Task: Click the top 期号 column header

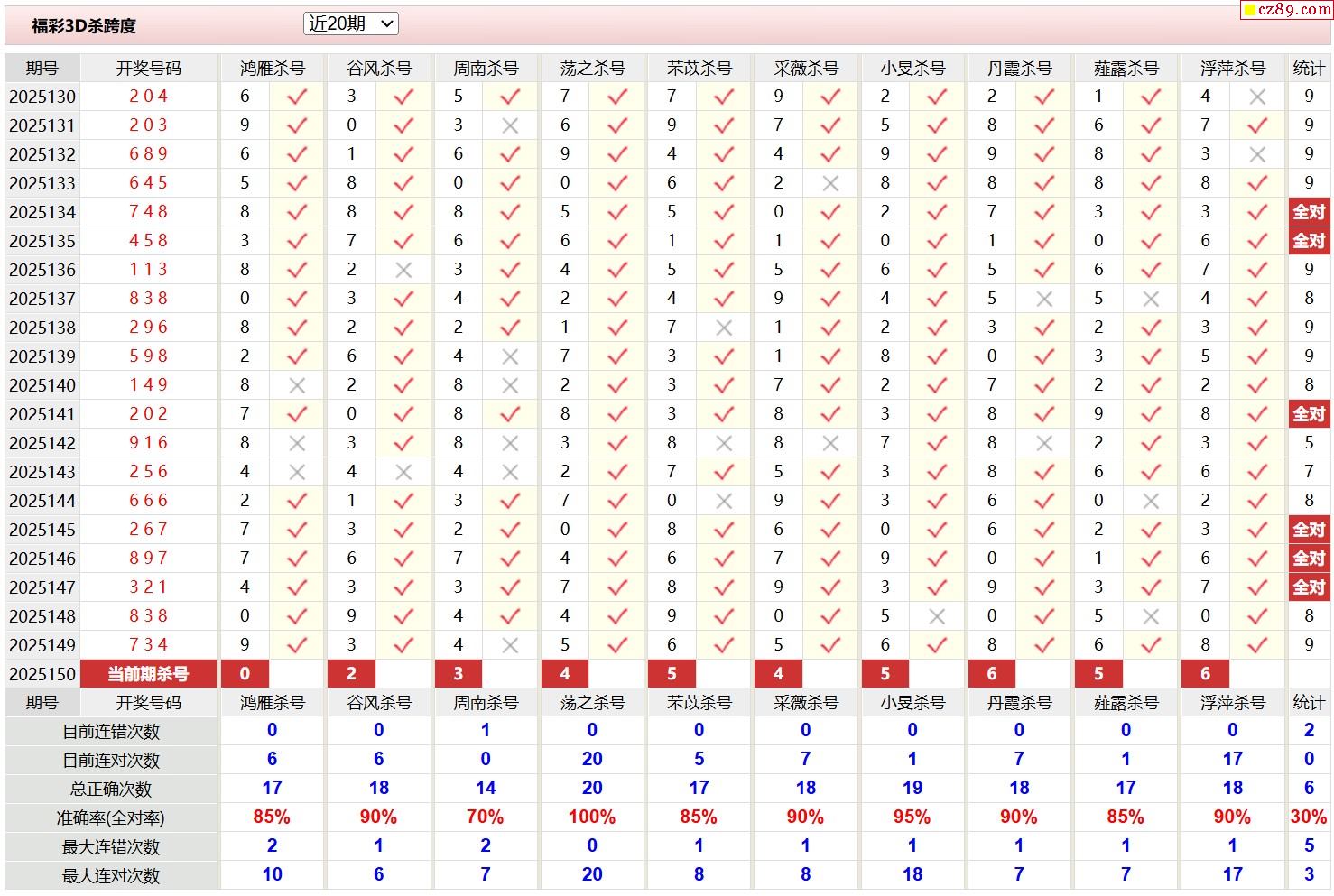Action: point(42,69)
